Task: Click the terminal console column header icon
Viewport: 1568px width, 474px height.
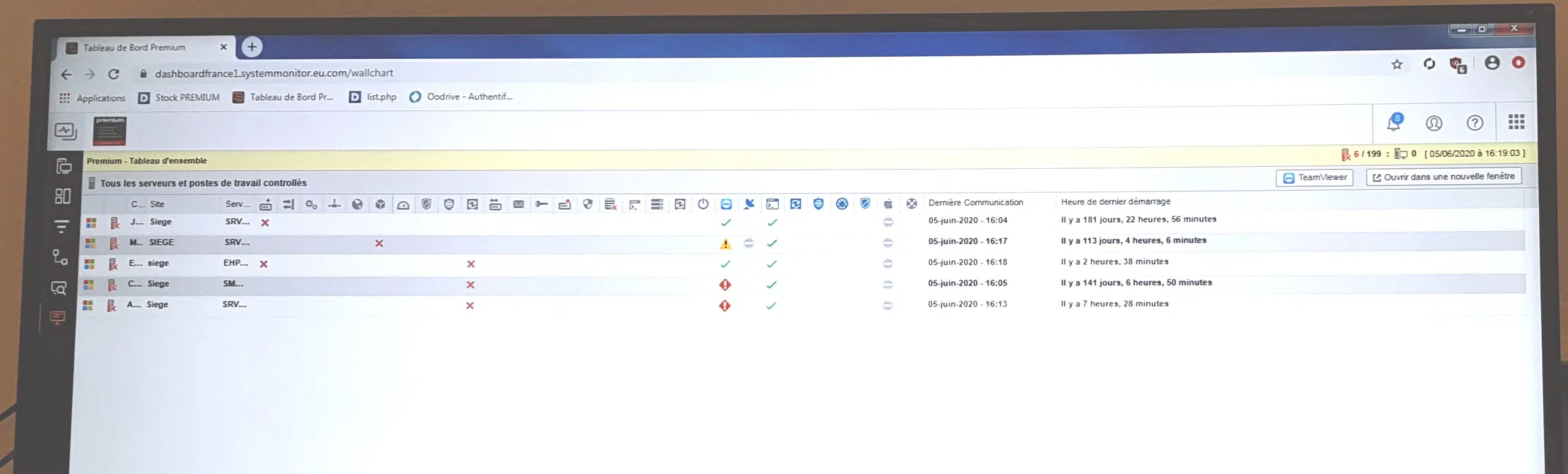Action: point(773,204)
